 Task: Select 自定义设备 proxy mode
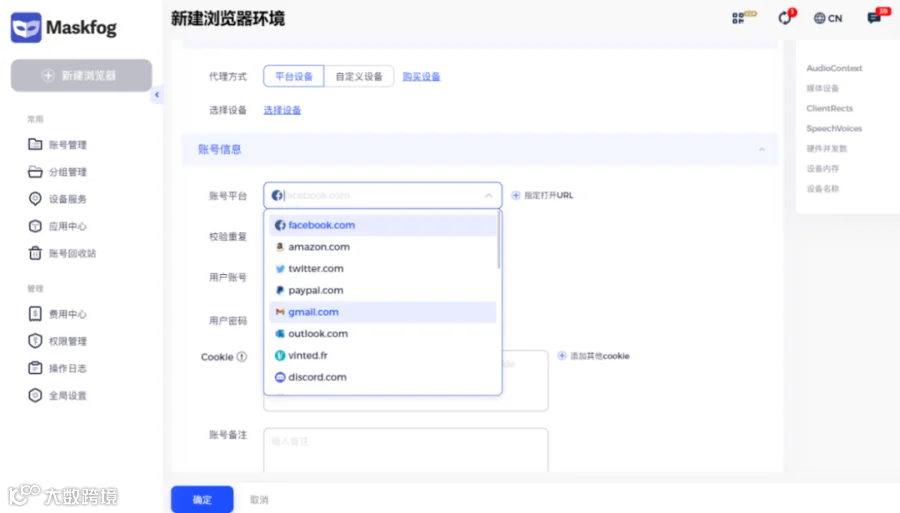click(x=359, y=76)
